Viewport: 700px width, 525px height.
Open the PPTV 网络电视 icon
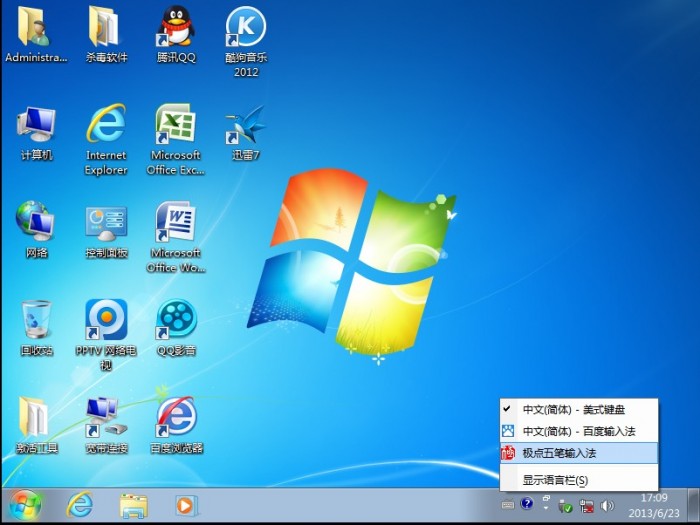point(106,321)
